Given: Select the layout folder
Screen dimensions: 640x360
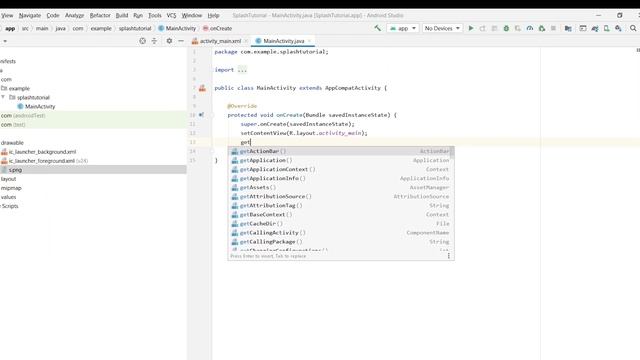Looking at the screenshot, I should coord(9,179).
